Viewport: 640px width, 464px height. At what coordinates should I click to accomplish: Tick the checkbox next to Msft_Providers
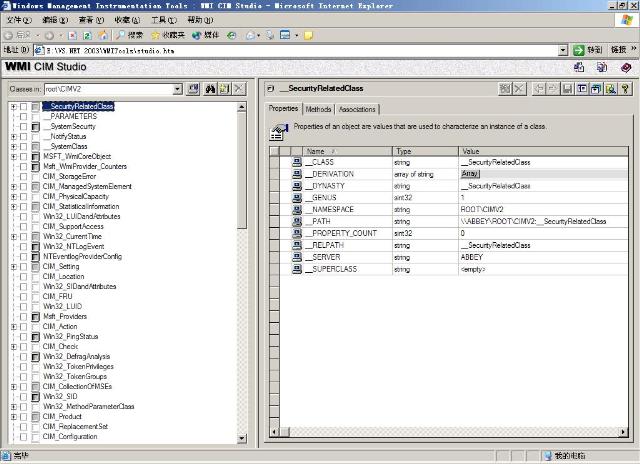coord(24,317)
